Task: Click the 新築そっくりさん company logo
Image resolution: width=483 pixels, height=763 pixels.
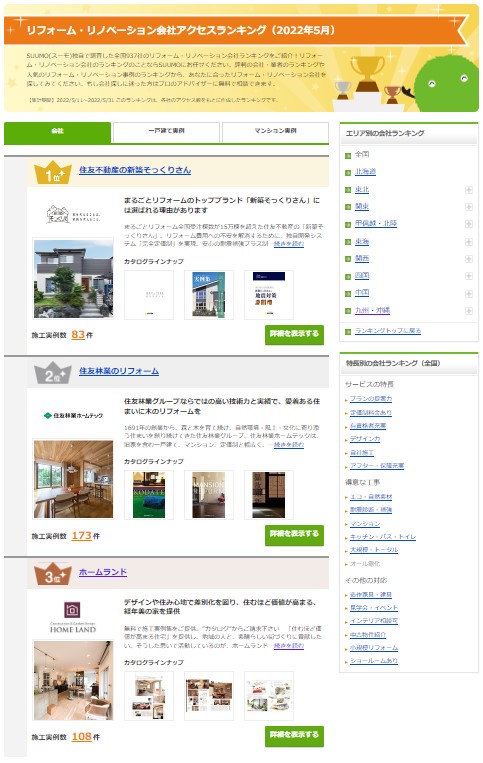Action: click(x=73, y=215)
